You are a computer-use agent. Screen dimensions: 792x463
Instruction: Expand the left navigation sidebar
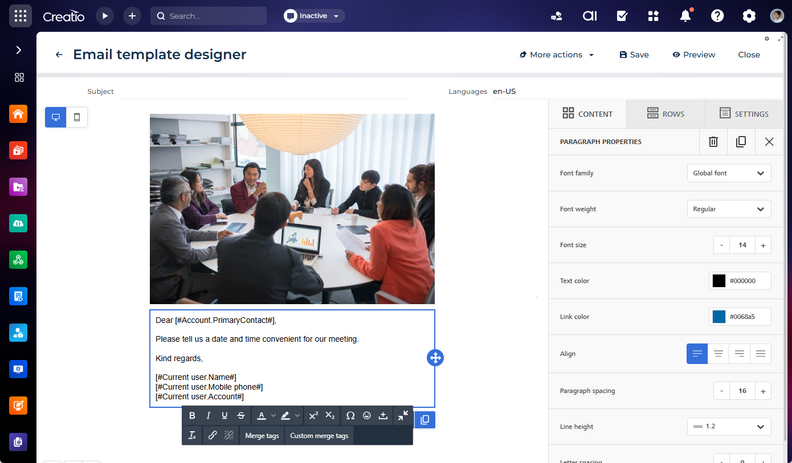coord(19,50)
